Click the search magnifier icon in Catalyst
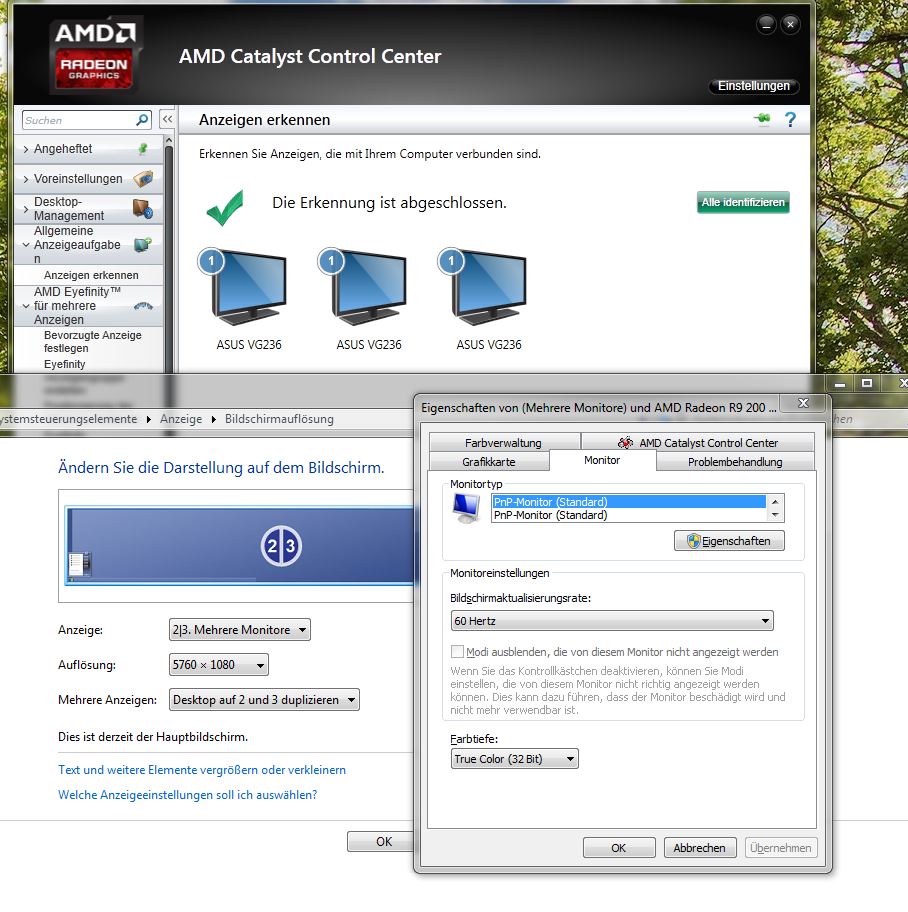 [x=142, y=120]
